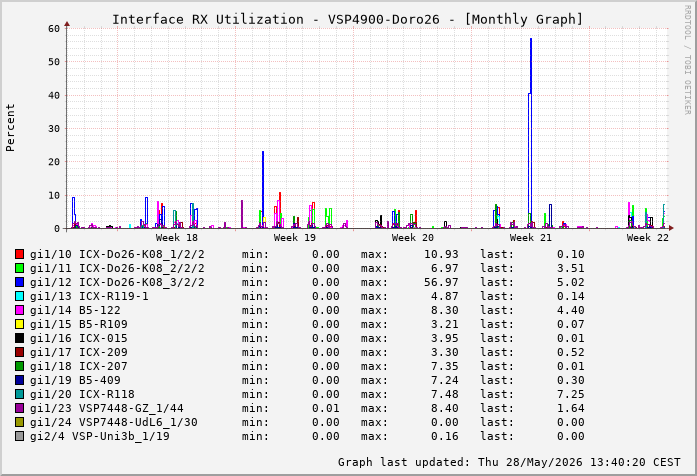The width and height of the screenshot is (697, 476).
Task: Select legend label gi1/23 VSP7448-GZ_1/44
Action: click(x=107, y=408)
